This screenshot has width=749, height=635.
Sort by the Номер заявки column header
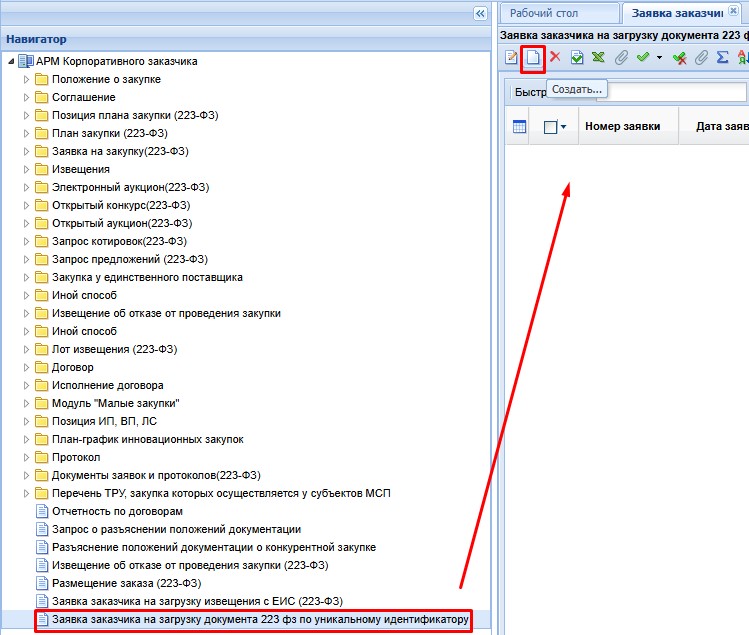(x=623, y=127)
